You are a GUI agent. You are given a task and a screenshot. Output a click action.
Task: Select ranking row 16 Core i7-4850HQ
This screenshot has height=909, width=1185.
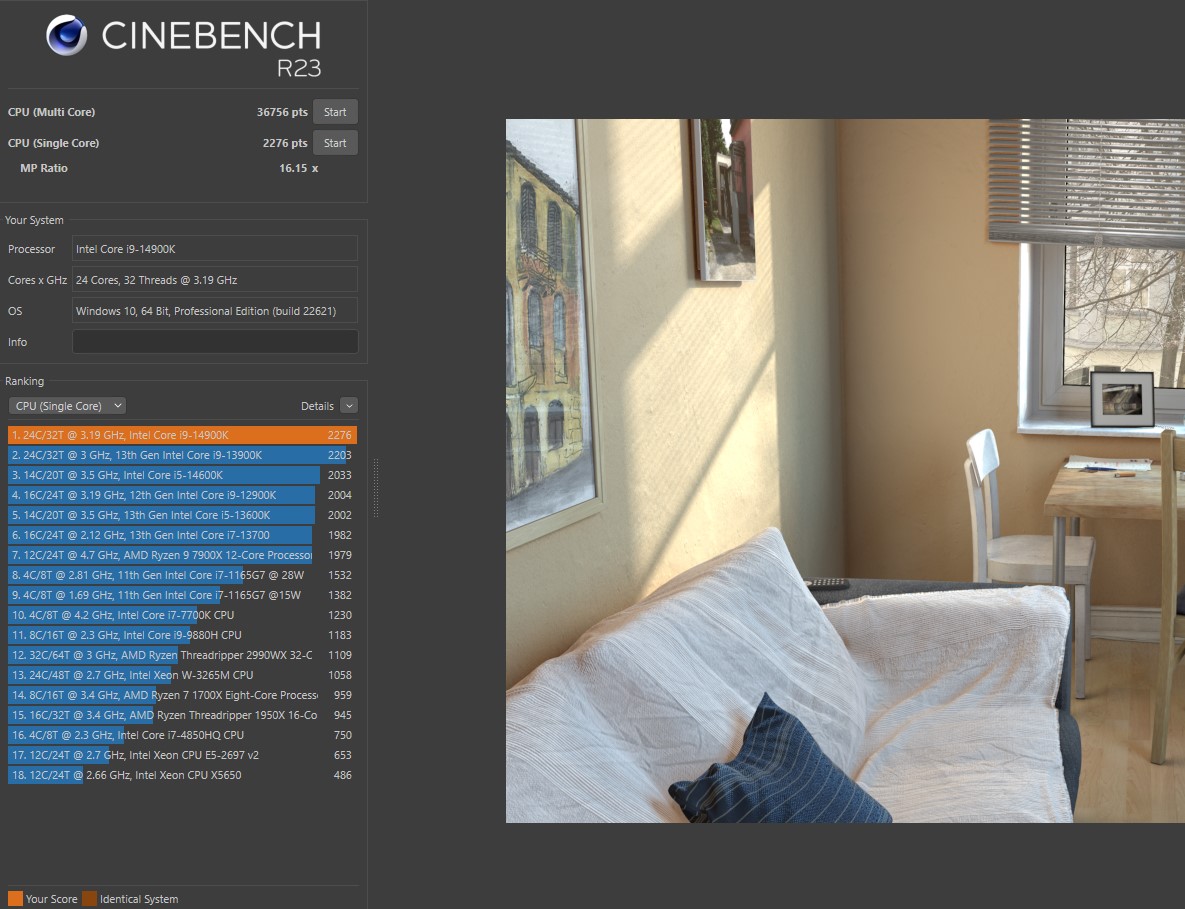click(182, 735)
